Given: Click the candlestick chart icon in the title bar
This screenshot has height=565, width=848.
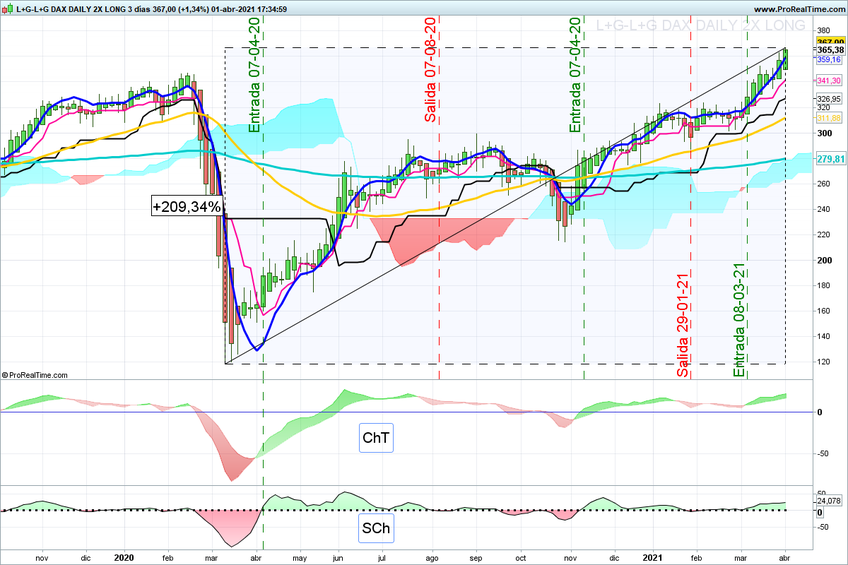Looking at the screenshot, I should coord(8,9).
